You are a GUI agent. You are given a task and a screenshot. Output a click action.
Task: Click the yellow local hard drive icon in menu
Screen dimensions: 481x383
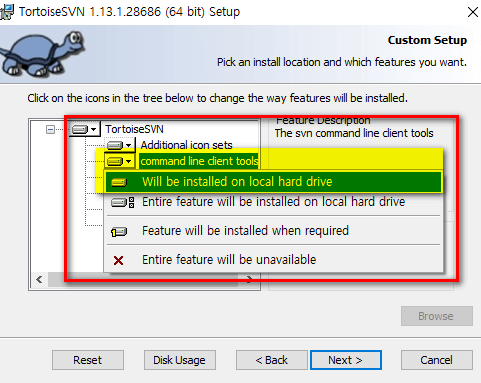[119, 182]
